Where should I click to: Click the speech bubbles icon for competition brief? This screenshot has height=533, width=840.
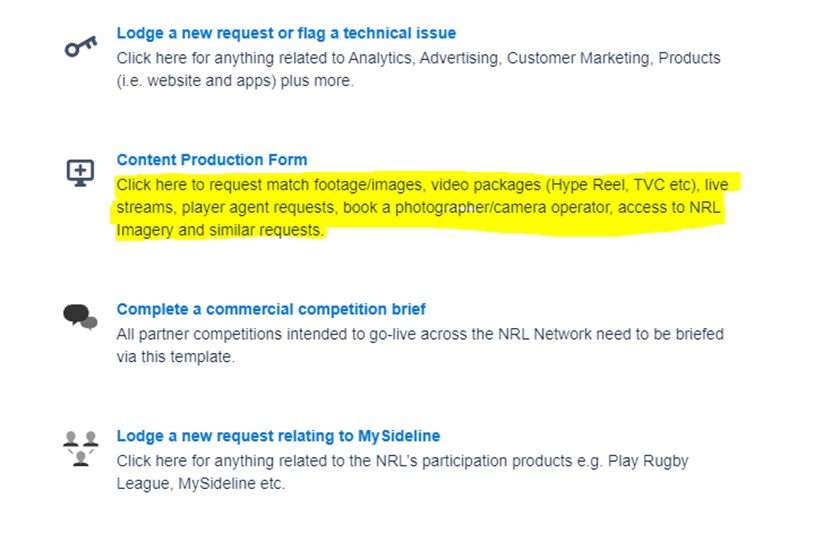click(80, 316)
